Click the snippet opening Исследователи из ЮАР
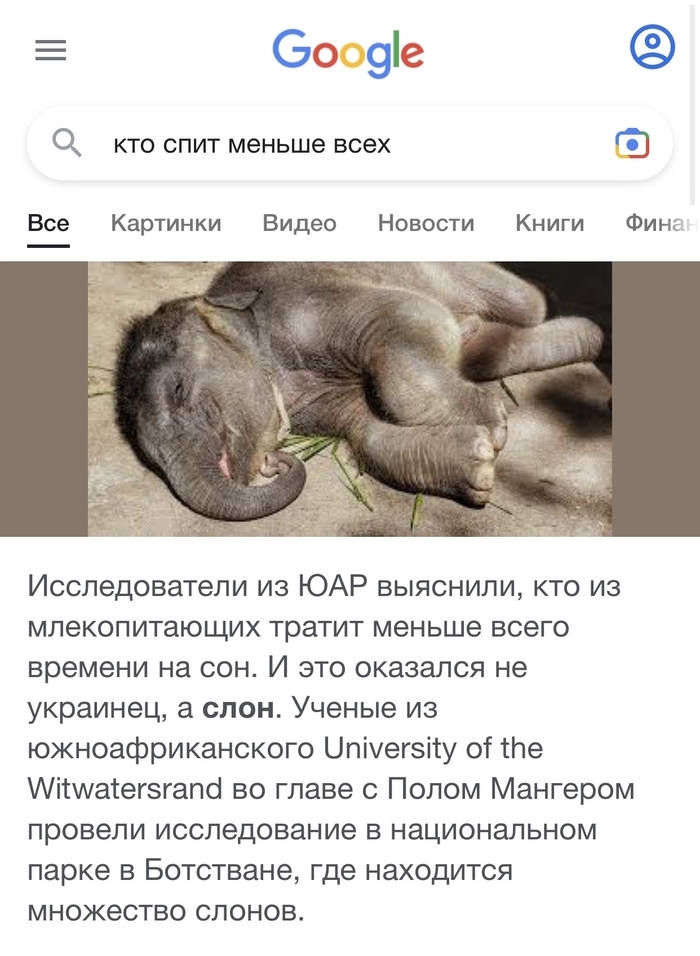 pos(324,587)
